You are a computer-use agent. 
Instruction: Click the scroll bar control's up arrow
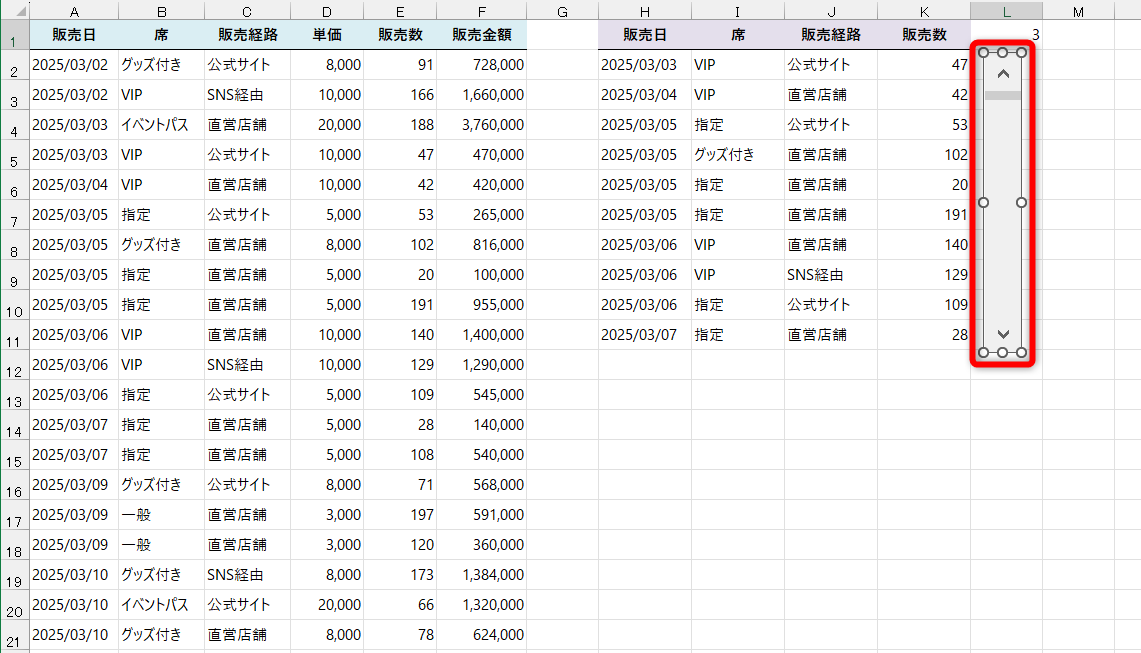pos(1002,72)
